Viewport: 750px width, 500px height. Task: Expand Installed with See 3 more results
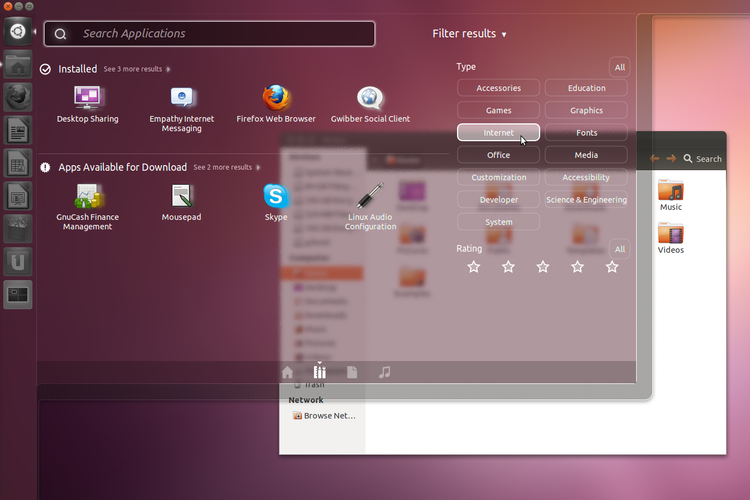tap(136, 70)
